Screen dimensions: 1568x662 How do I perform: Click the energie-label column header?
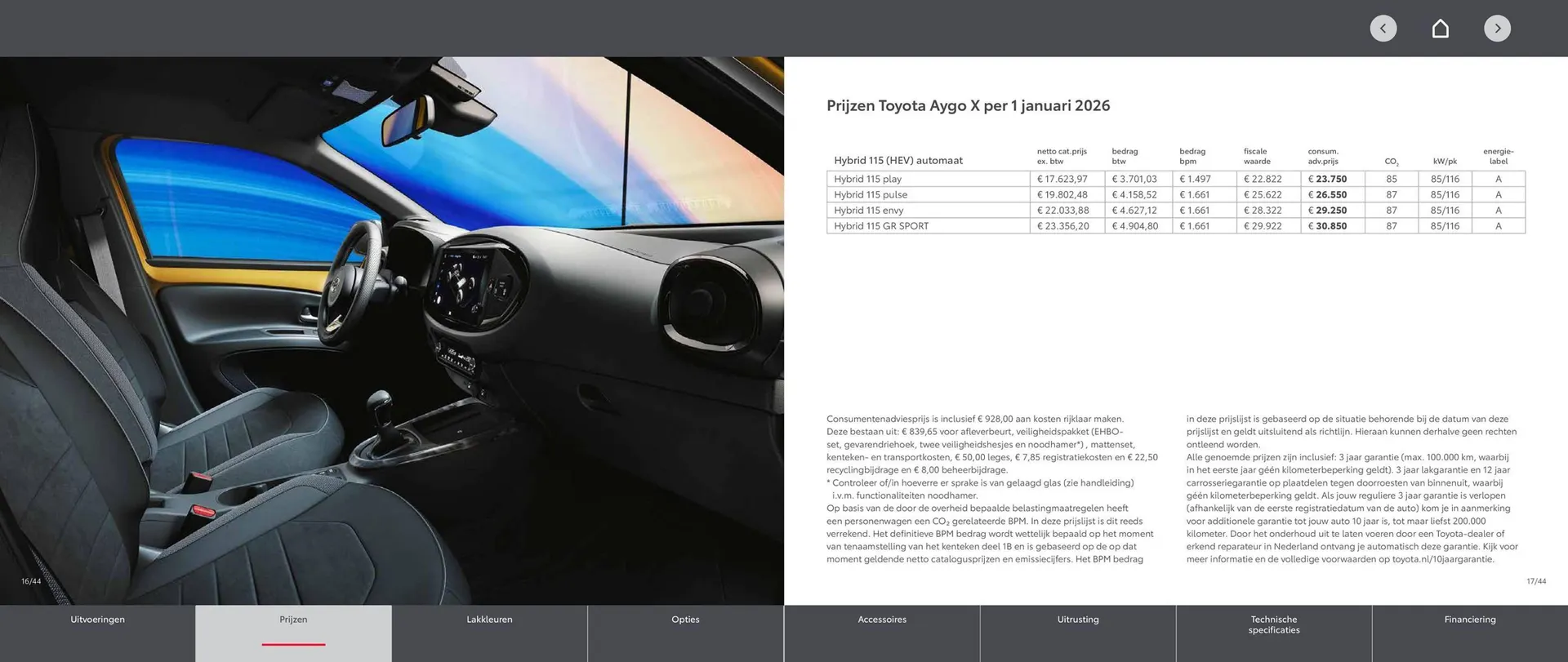1499,156
